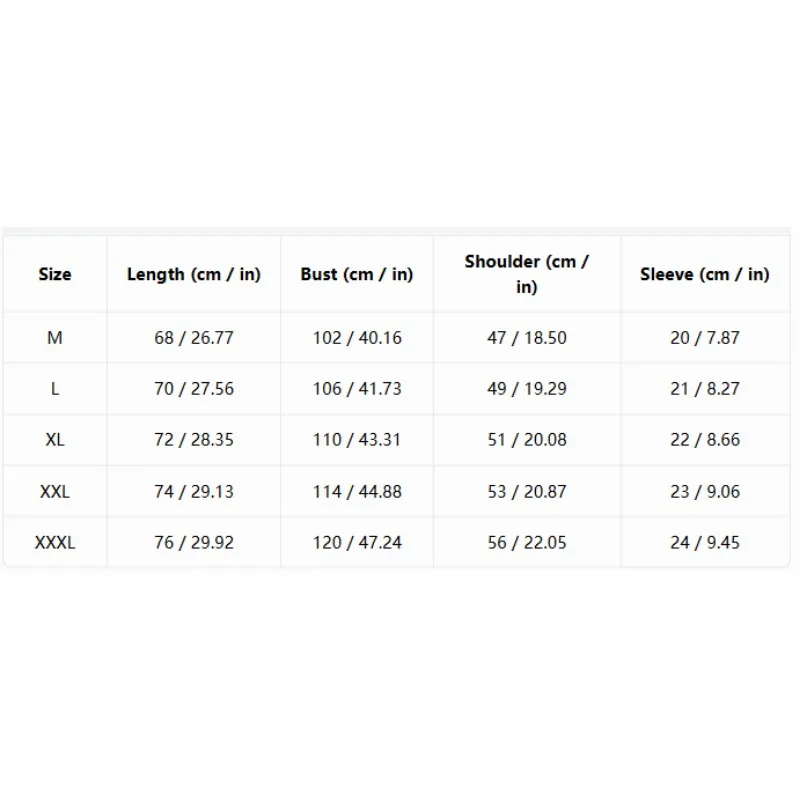Image resolution: width=800 pixels, height=800 pixels.
Task: Select the 74 / 29.13 length cell
Action: (194, 491)
